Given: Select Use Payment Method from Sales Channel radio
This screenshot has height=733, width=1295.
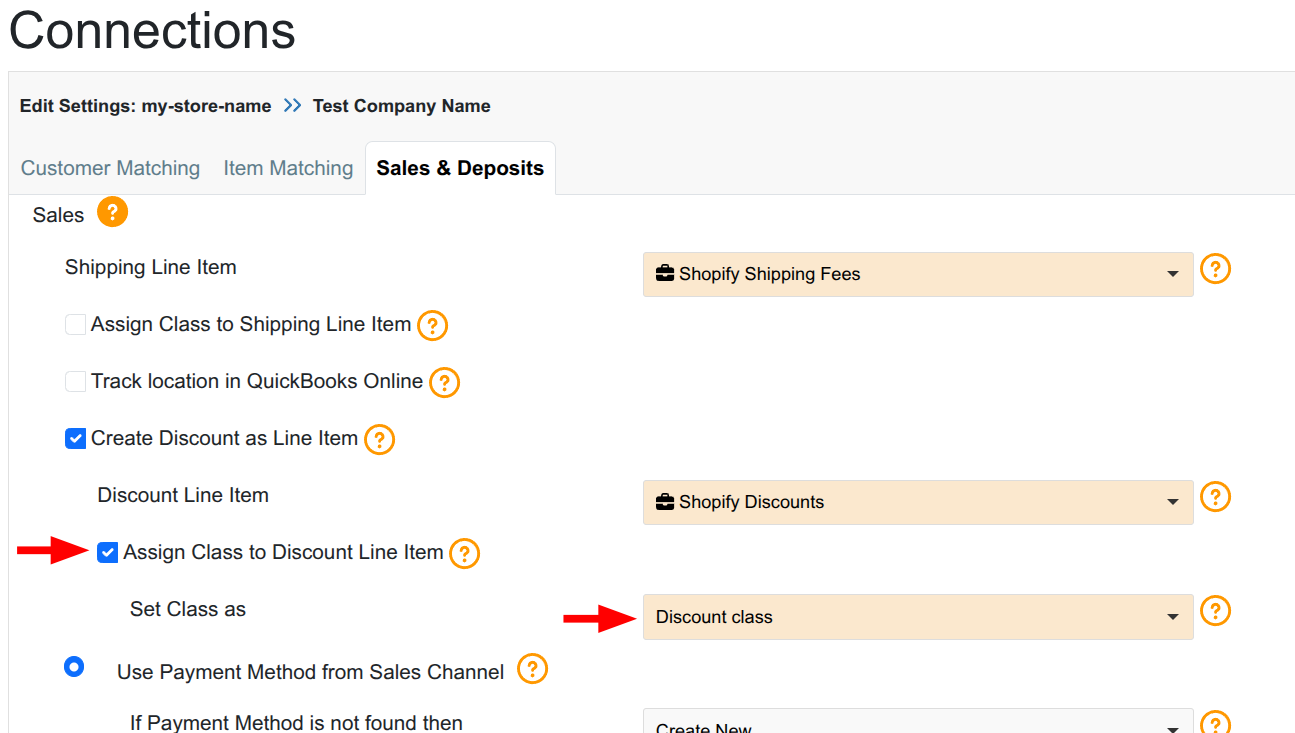Looking at the screenshot, I should coord(74,667).
